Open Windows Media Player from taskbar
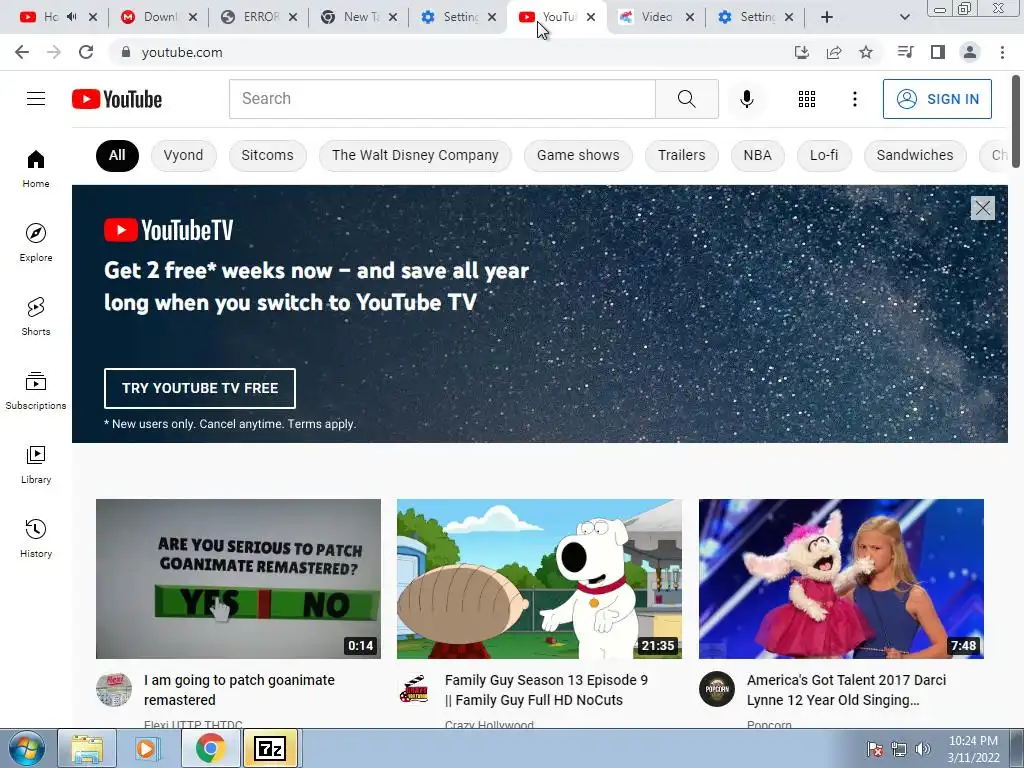This screenshot has width=1024, height=768. point(148,748)
